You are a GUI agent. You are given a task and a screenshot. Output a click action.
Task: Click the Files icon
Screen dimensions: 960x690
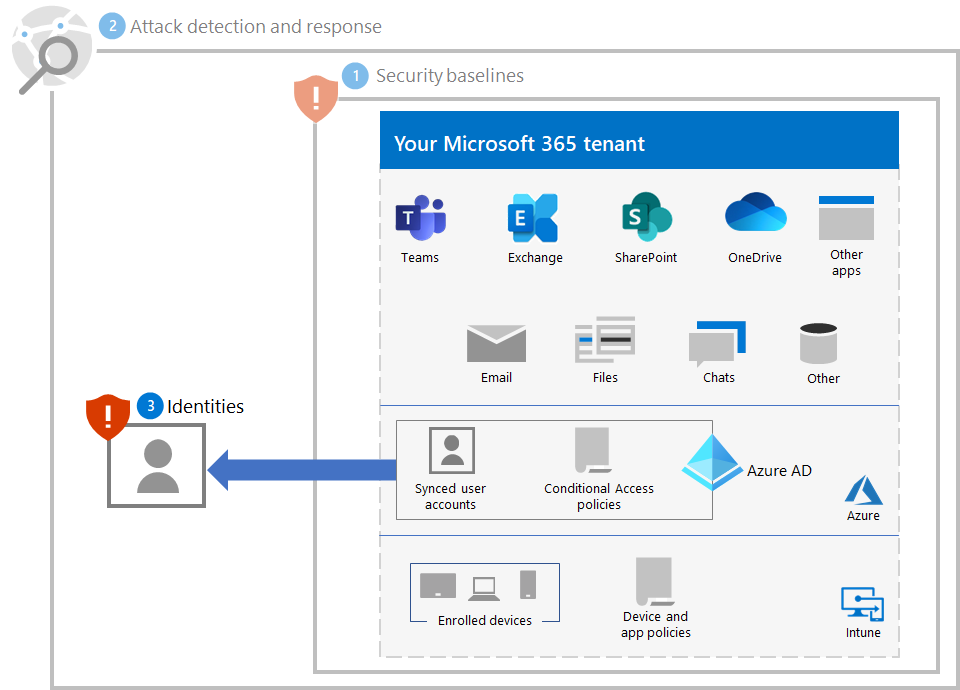point(605,340)
